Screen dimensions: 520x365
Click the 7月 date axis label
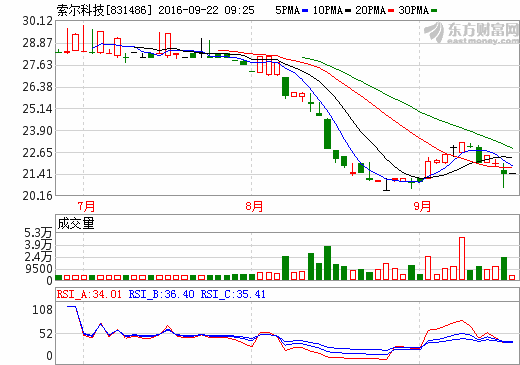tap(86, 206)
